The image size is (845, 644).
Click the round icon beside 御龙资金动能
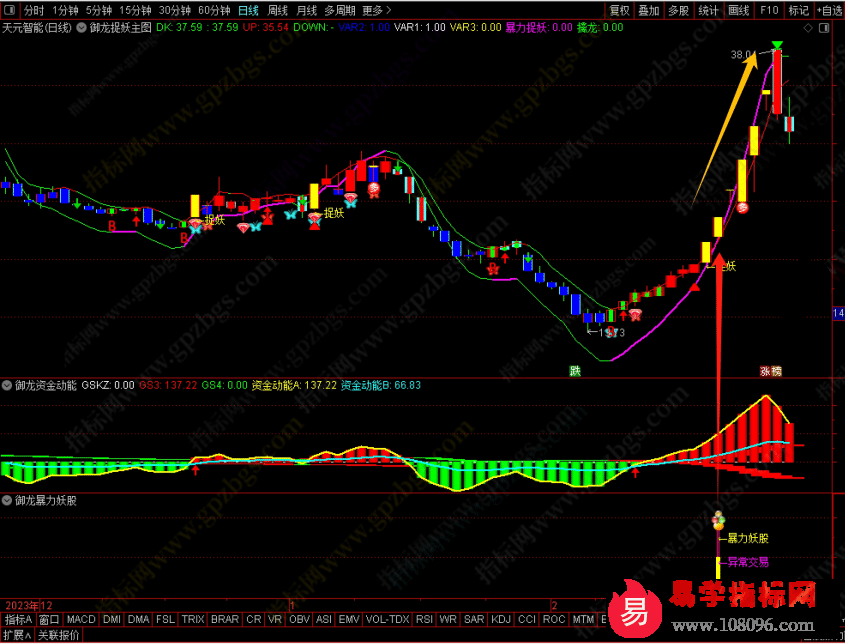(7, 385)
